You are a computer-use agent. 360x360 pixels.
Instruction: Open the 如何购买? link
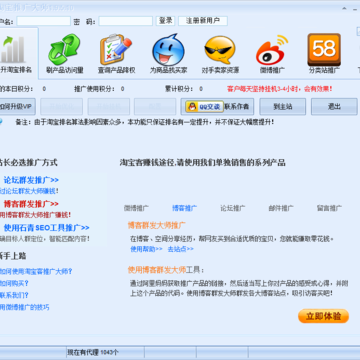coord(14,283)
